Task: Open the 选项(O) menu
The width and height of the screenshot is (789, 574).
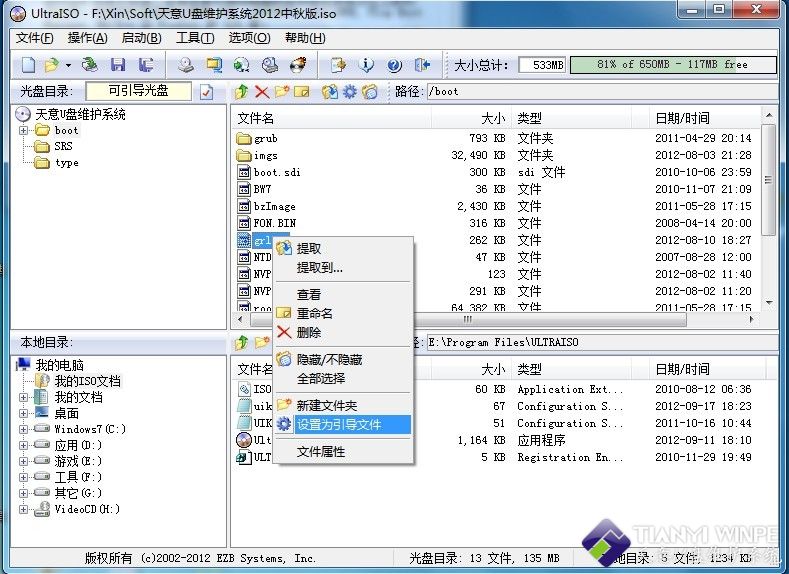Action: (x=250, y=38)
